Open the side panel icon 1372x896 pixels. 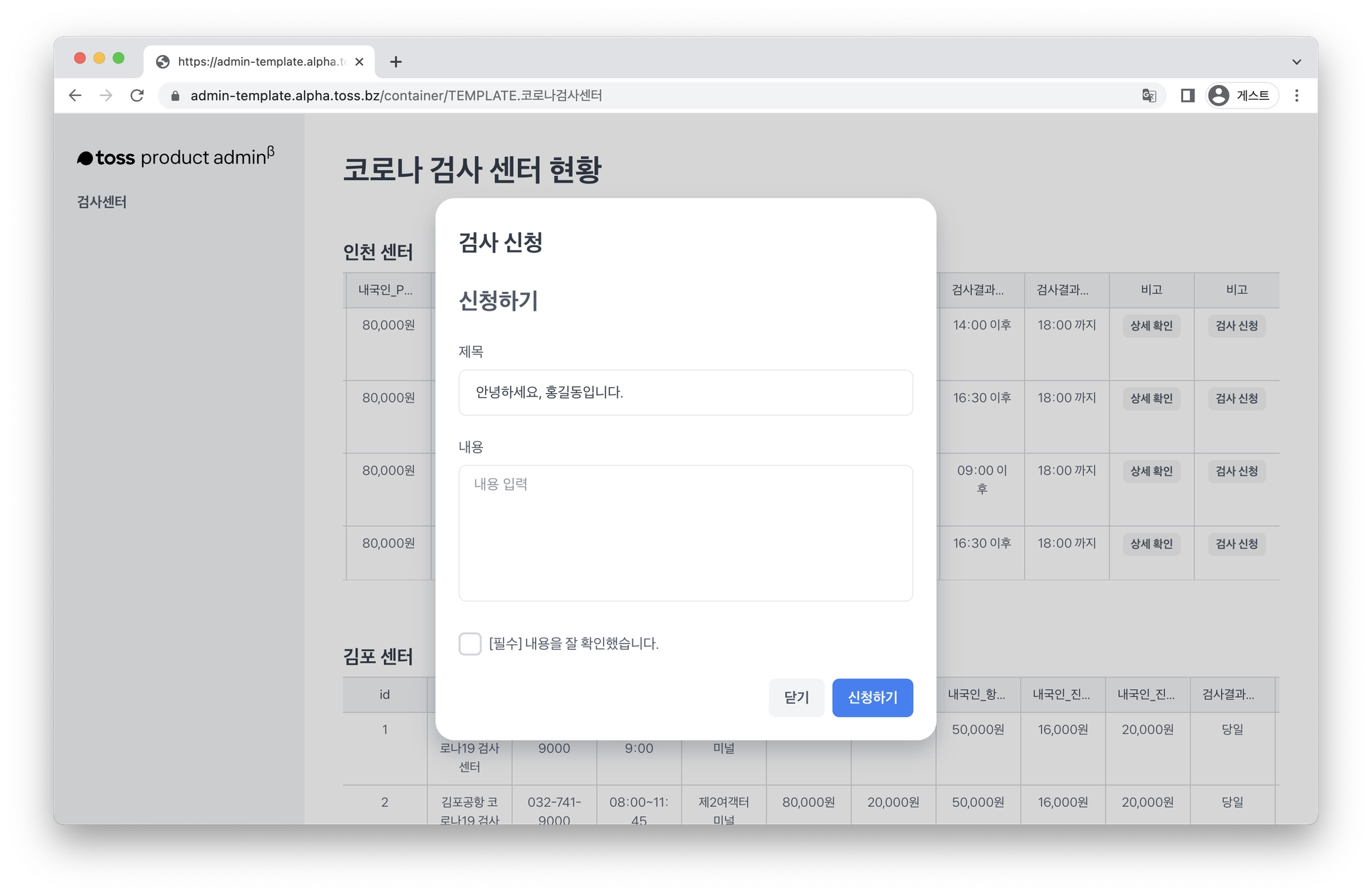pos(1187,96)
